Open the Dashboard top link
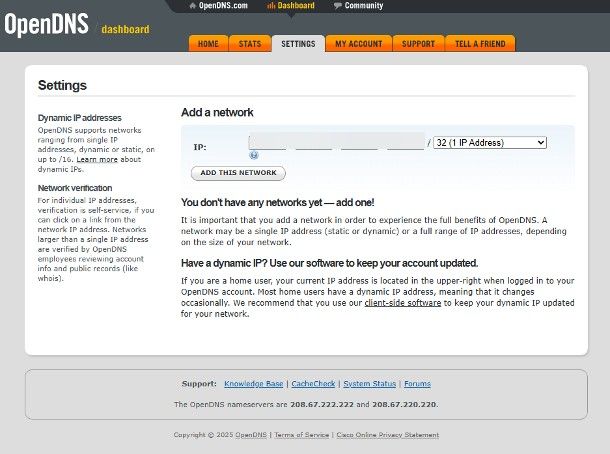 tap(296, 5)
